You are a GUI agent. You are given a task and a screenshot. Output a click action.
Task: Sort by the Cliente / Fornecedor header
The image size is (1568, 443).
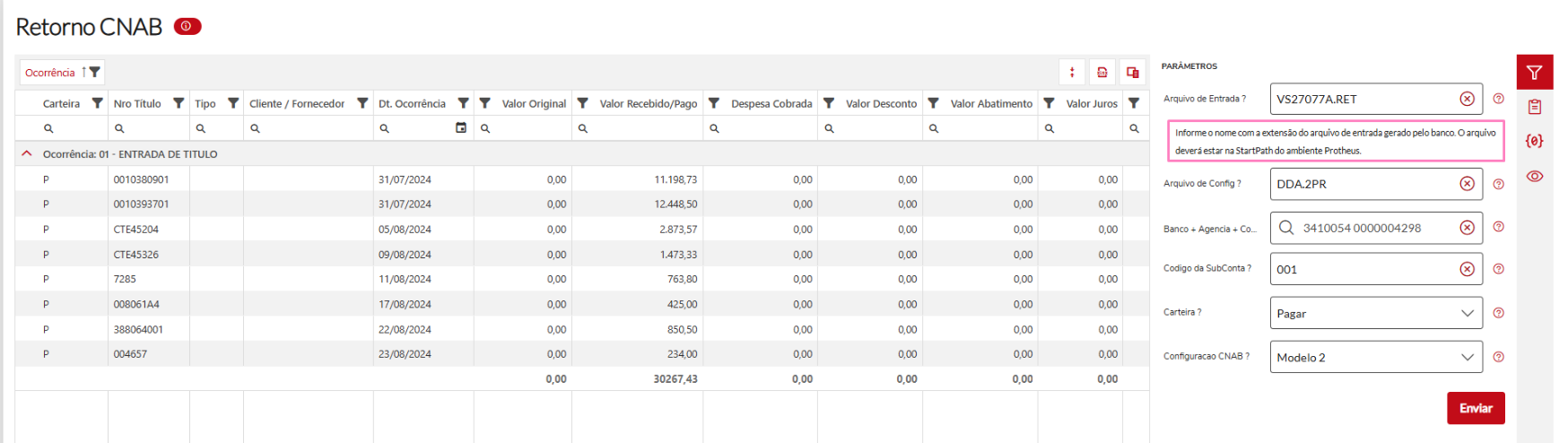pos(297,104)
